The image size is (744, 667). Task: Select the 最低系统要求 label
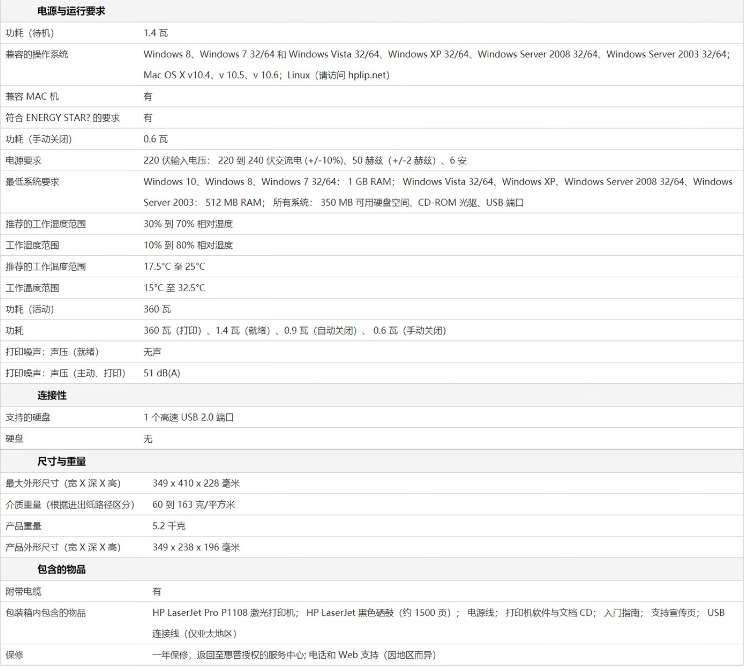click(x=32, y=182)
